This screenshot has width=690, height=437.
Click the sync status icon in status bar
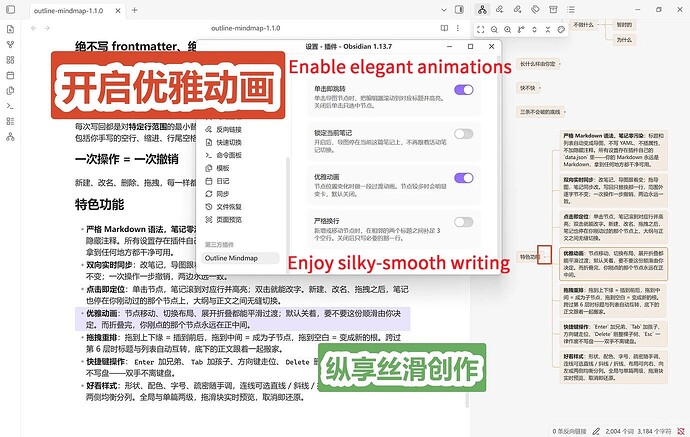tap(681, 431)
